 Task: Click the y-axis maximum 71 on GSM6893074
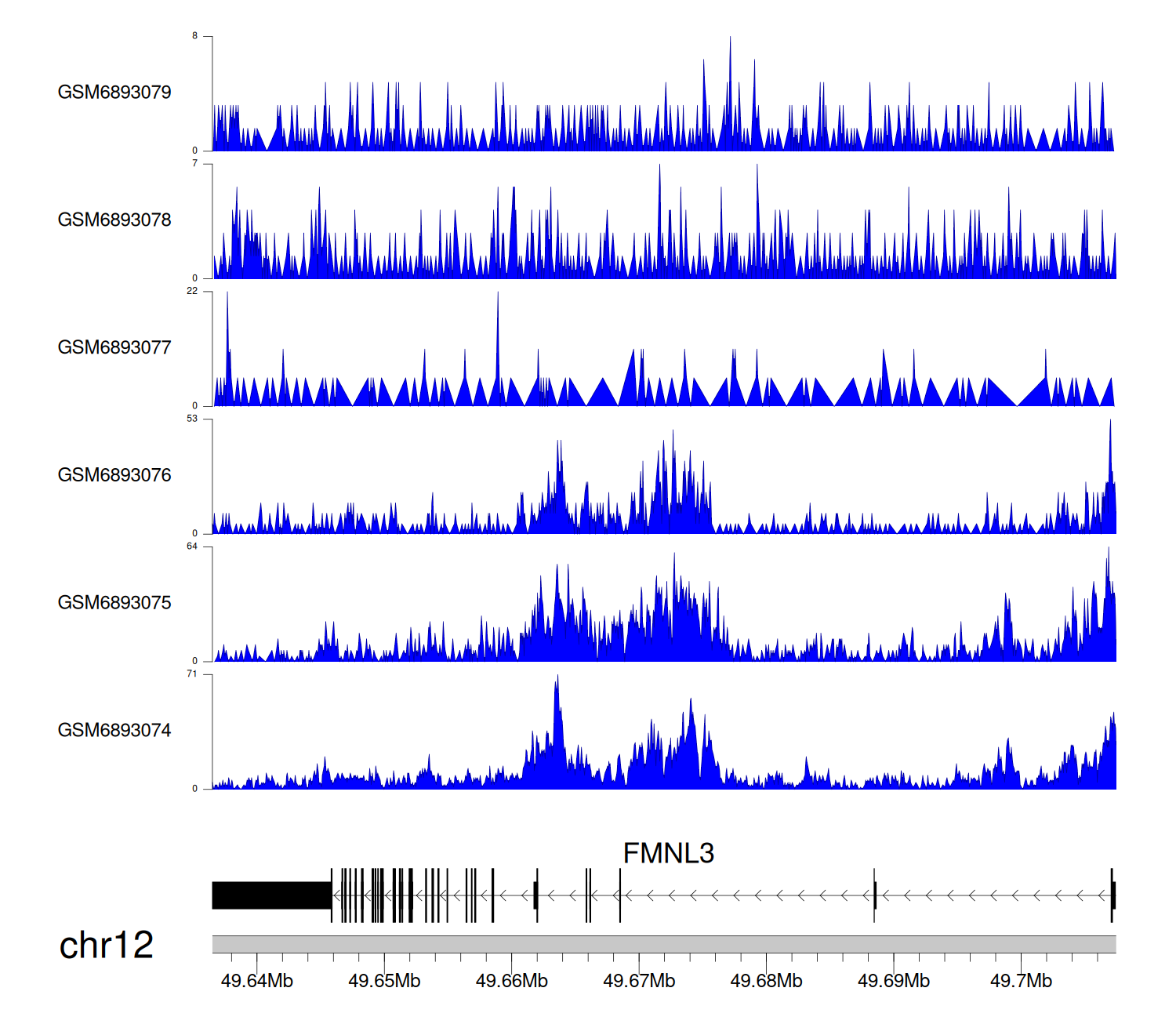(192, 674)
